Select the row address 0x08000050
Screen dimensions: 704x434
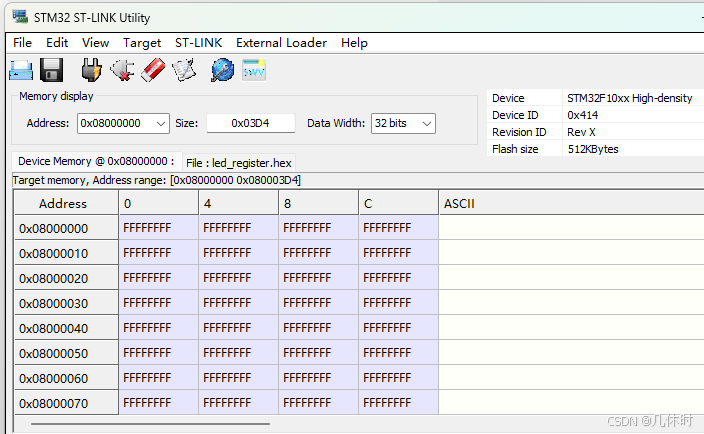pos(66,353)
